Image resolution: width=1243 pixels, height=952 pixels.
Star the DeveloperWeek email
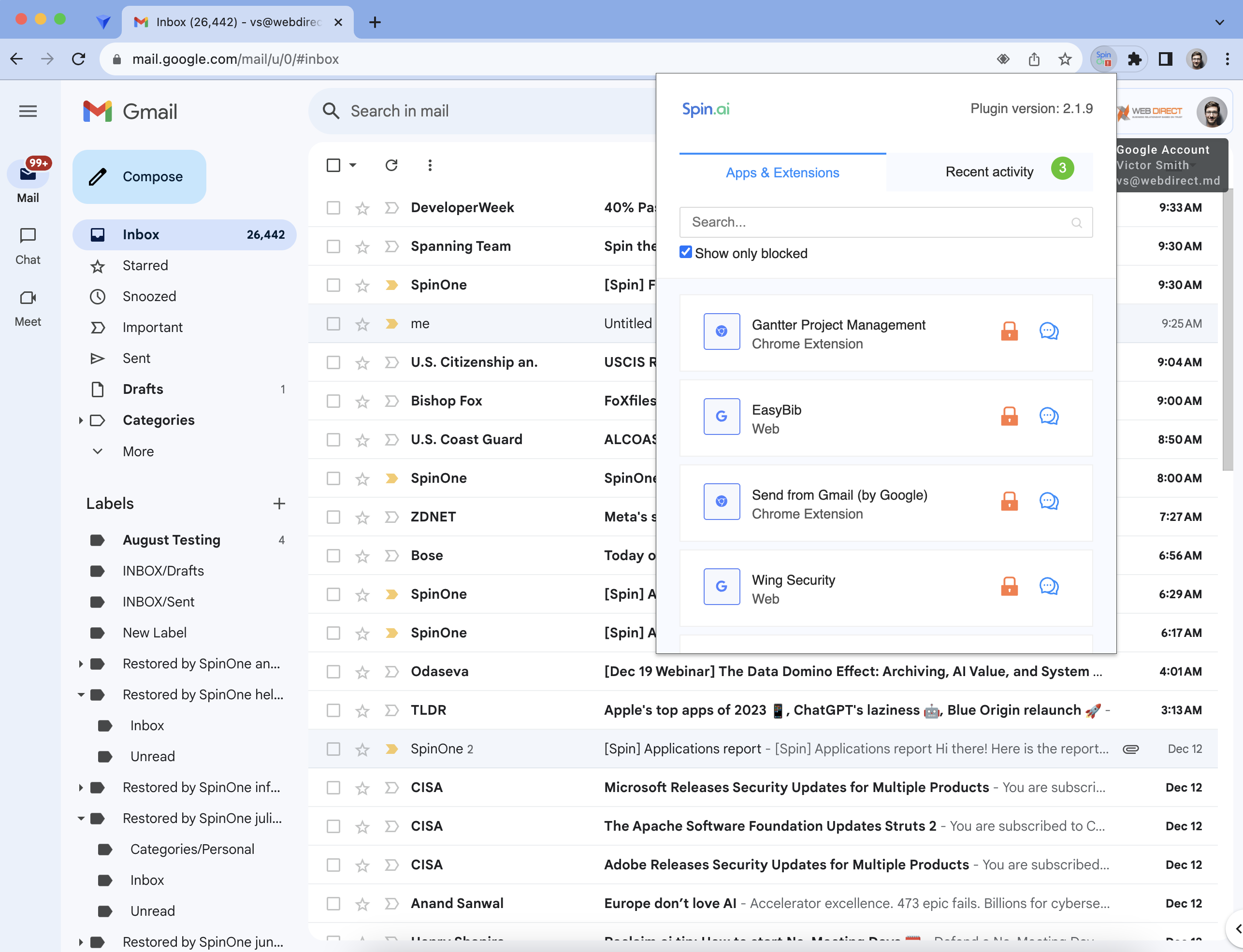click(362, 208)
